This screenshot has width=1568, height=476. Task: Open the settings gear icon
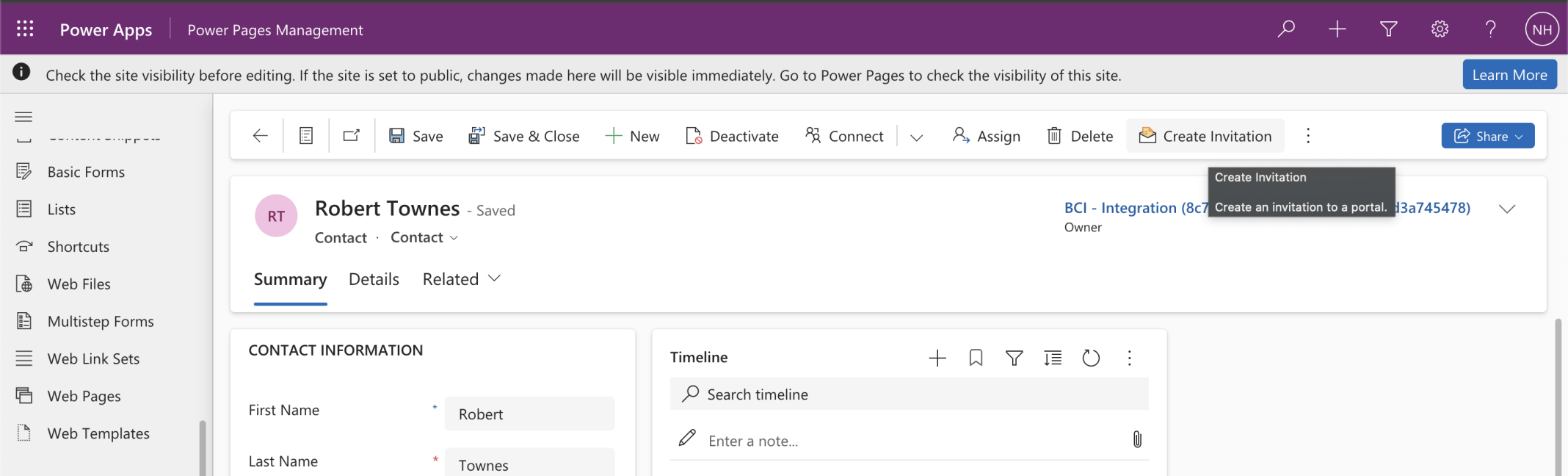tap(1440, 29)
